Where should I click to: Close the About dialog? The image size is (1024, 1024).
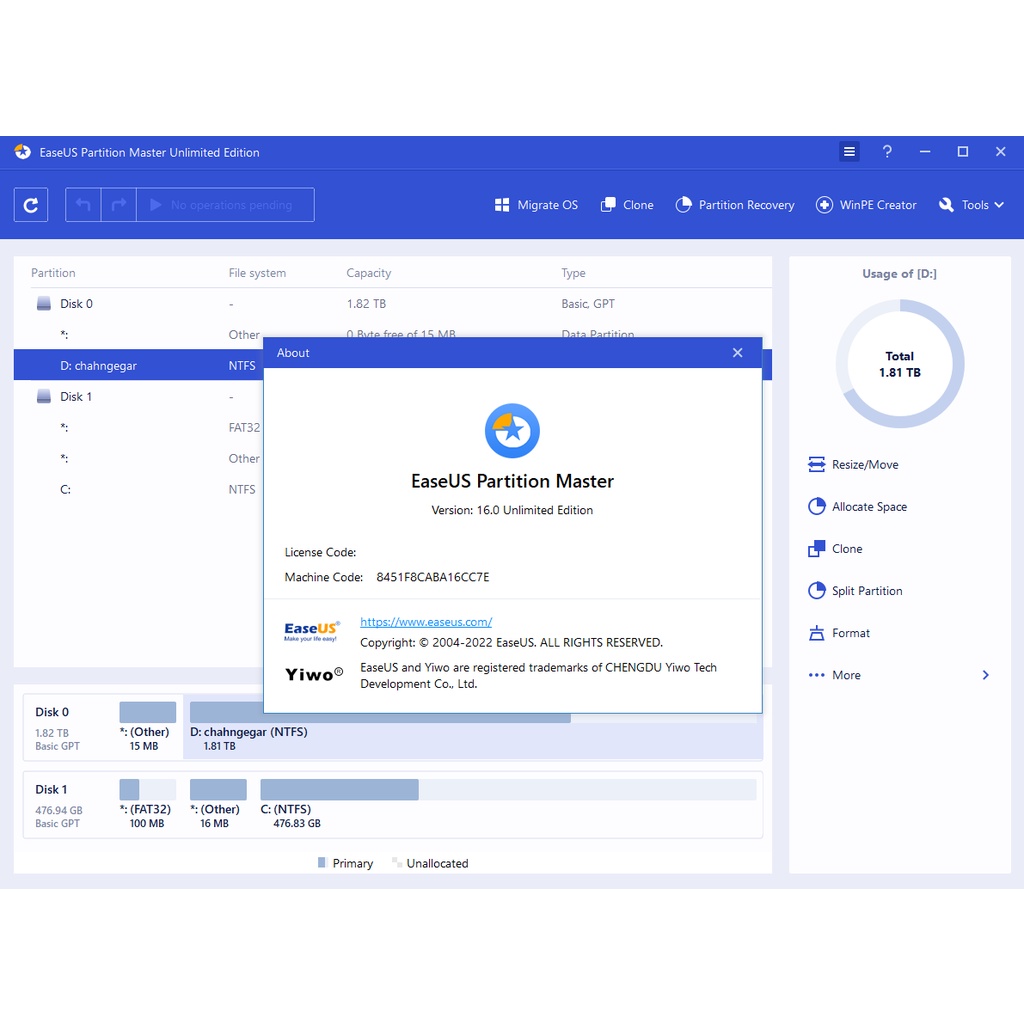738,353
